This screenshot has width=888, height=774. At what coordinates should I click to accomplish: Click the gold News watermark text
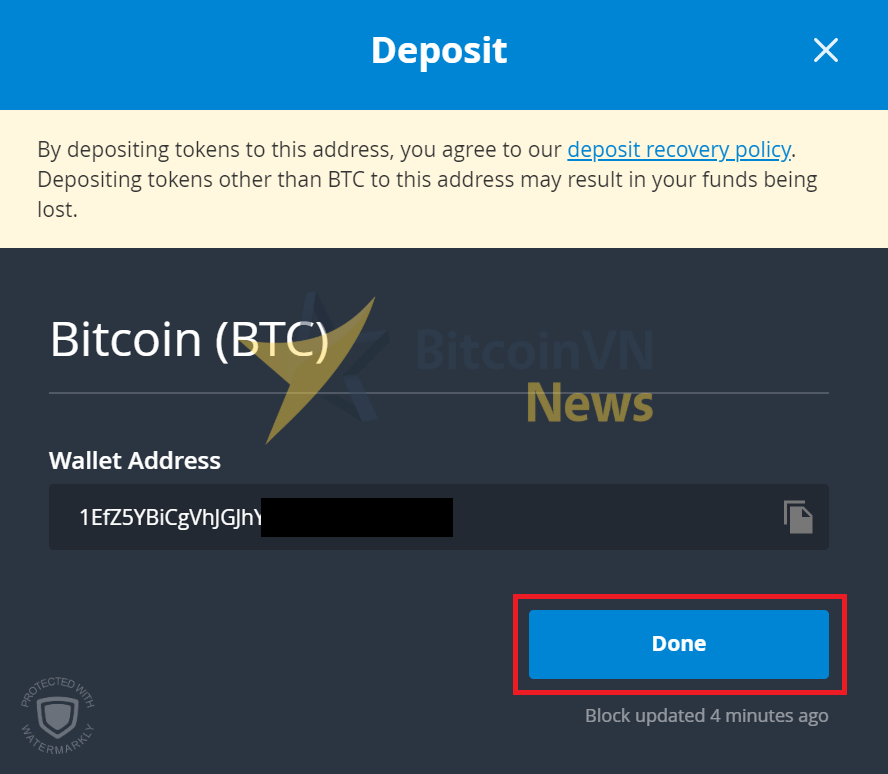pos(590,403)
